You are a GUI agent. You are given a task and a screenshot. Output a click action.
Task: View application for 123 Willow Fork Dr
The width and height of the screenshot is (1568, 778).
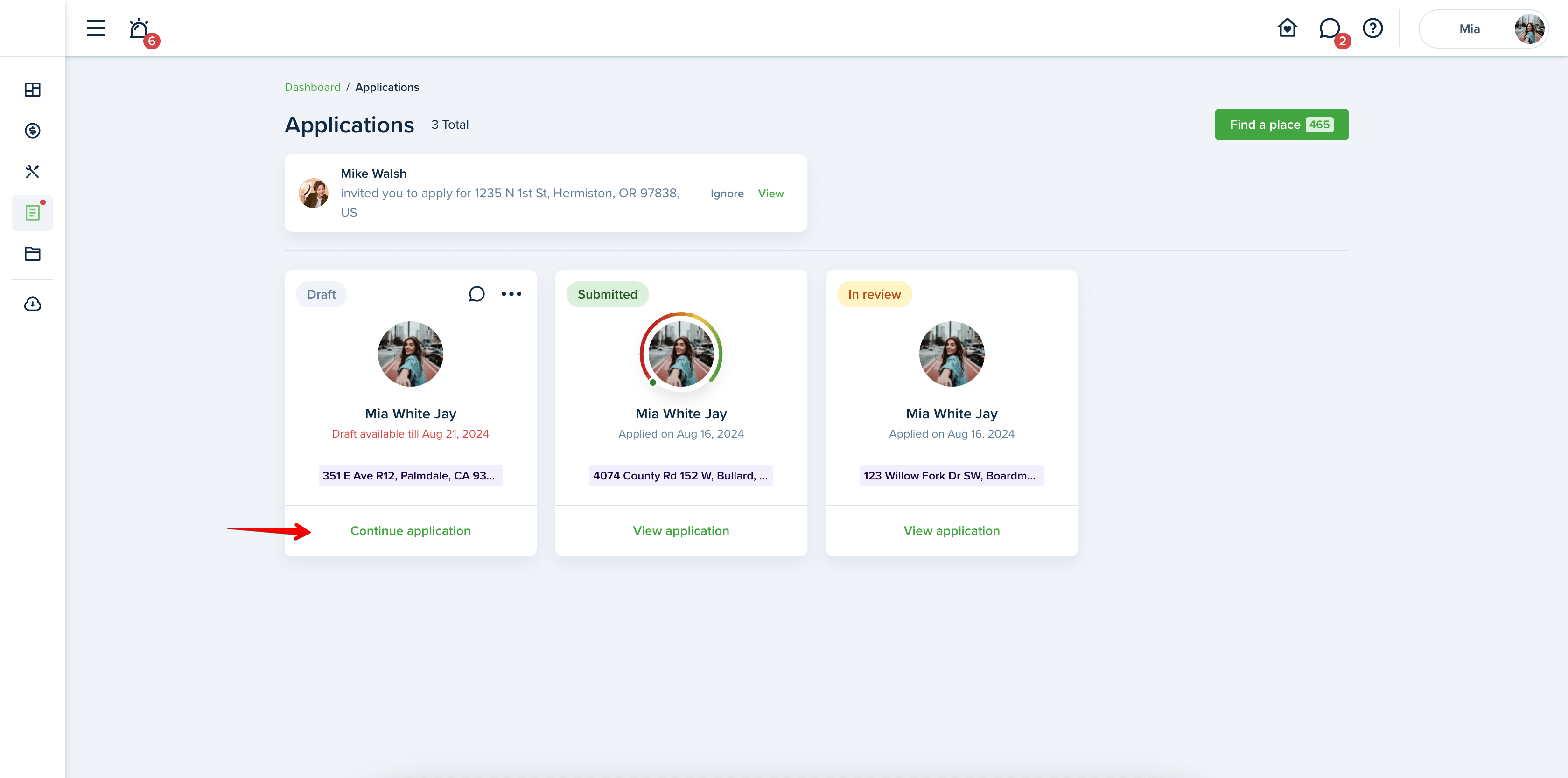tap(952, 531)
